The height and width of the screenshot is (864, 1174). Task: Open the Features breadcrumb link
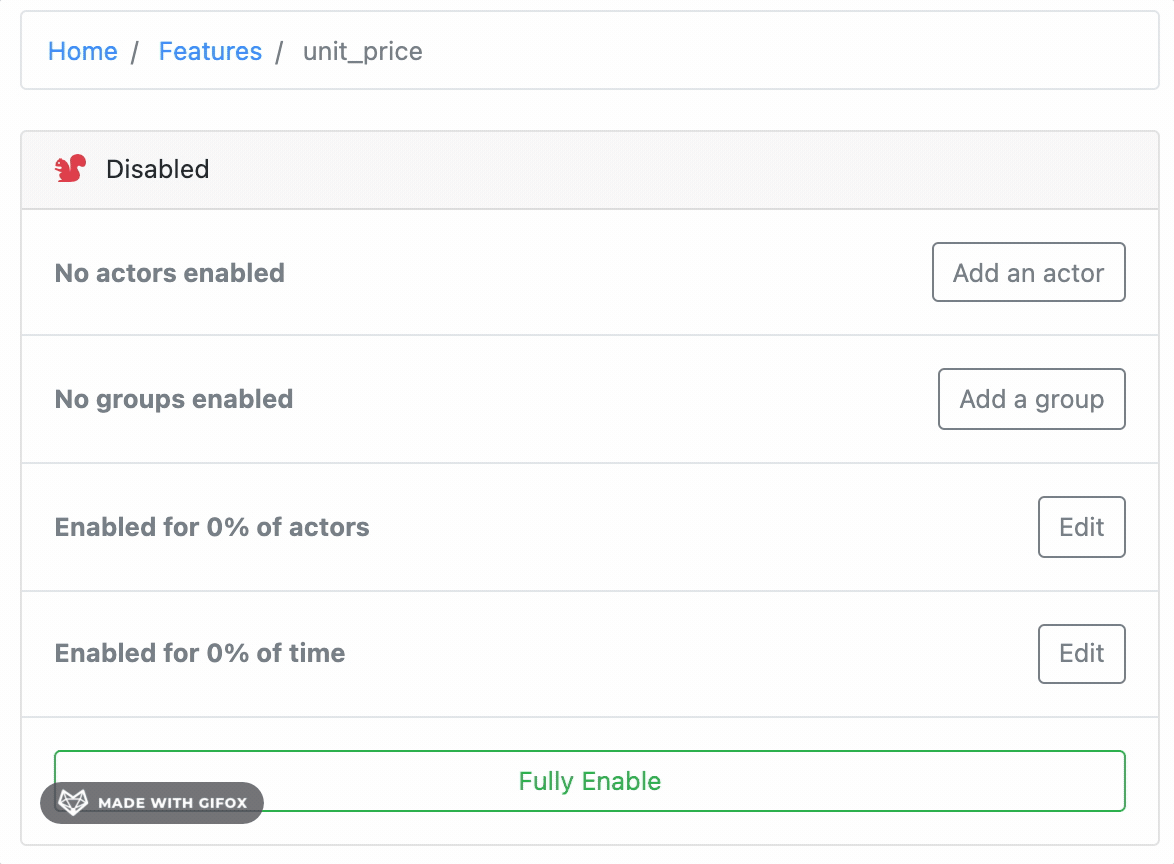pos(210,51)
